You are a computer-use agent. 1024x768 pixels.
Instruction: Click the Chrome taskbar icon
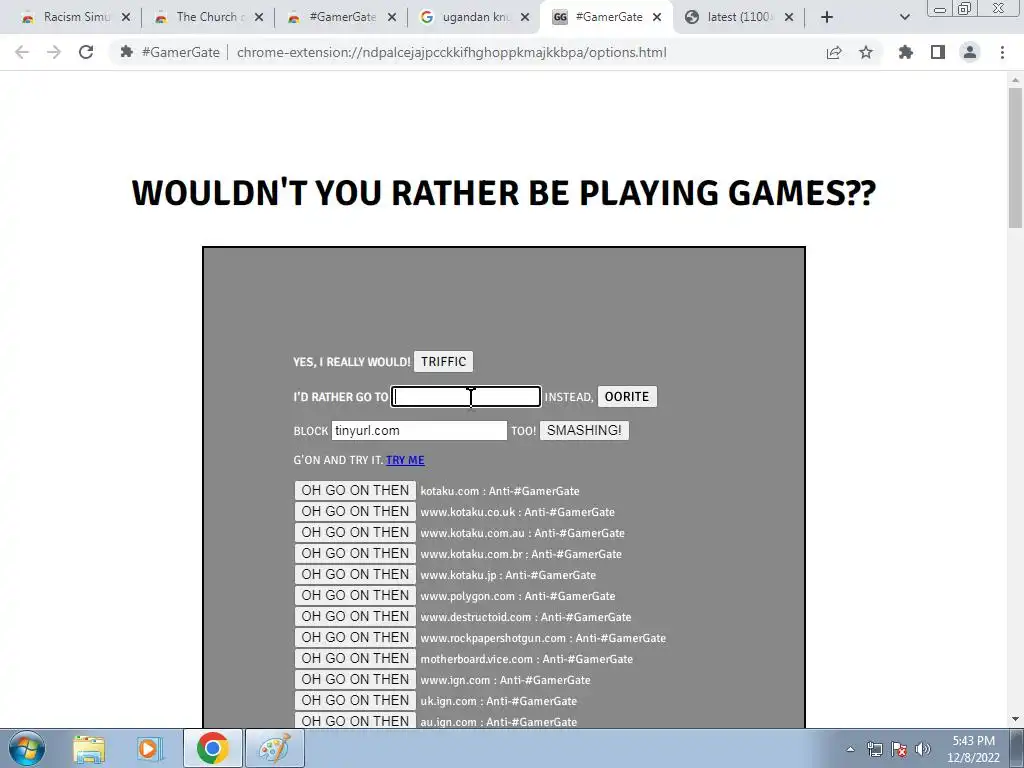[213, 748]
